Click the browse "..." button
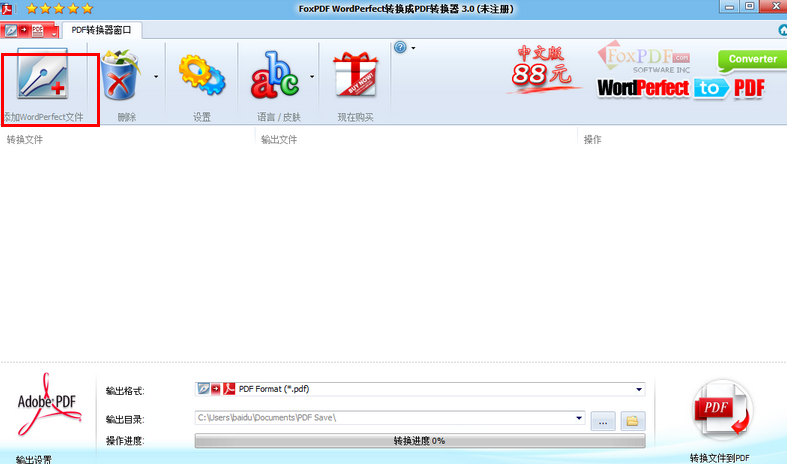Screen dimensions: 787x464 point(603,421)
